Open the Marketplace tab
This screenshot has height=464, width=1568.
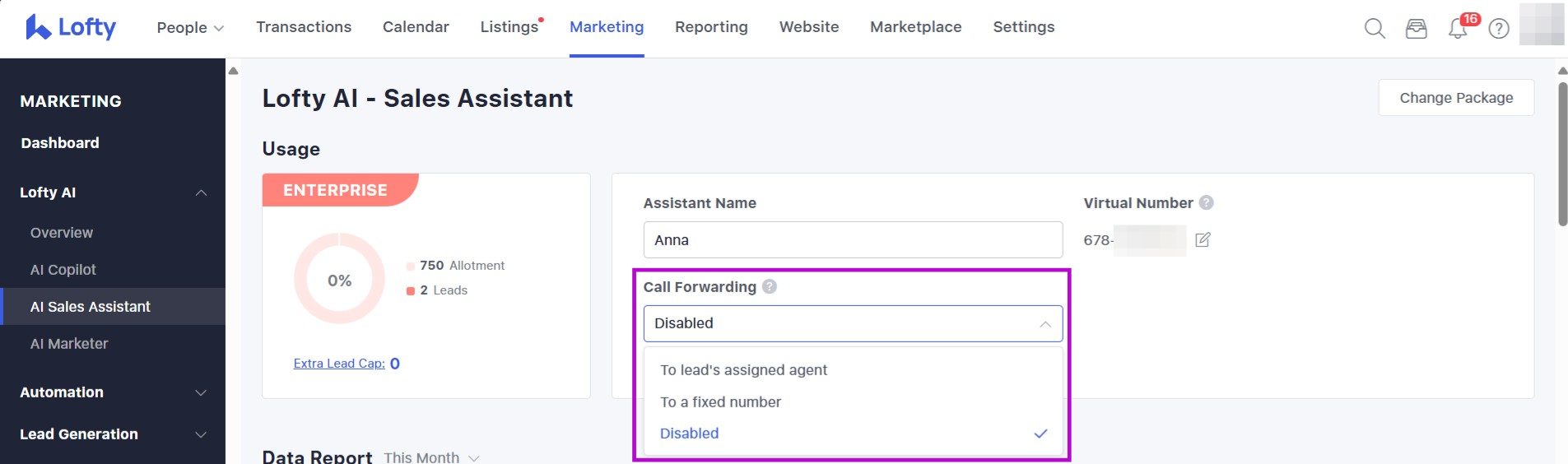(915, 27)
